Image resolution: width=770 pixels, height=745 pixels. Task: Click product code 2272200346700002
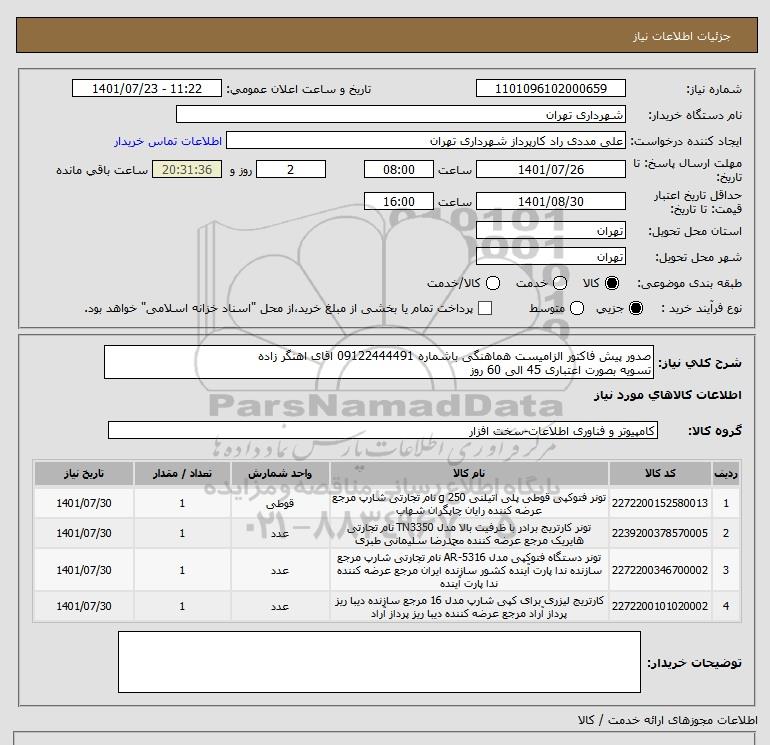[x=660, y=570]
